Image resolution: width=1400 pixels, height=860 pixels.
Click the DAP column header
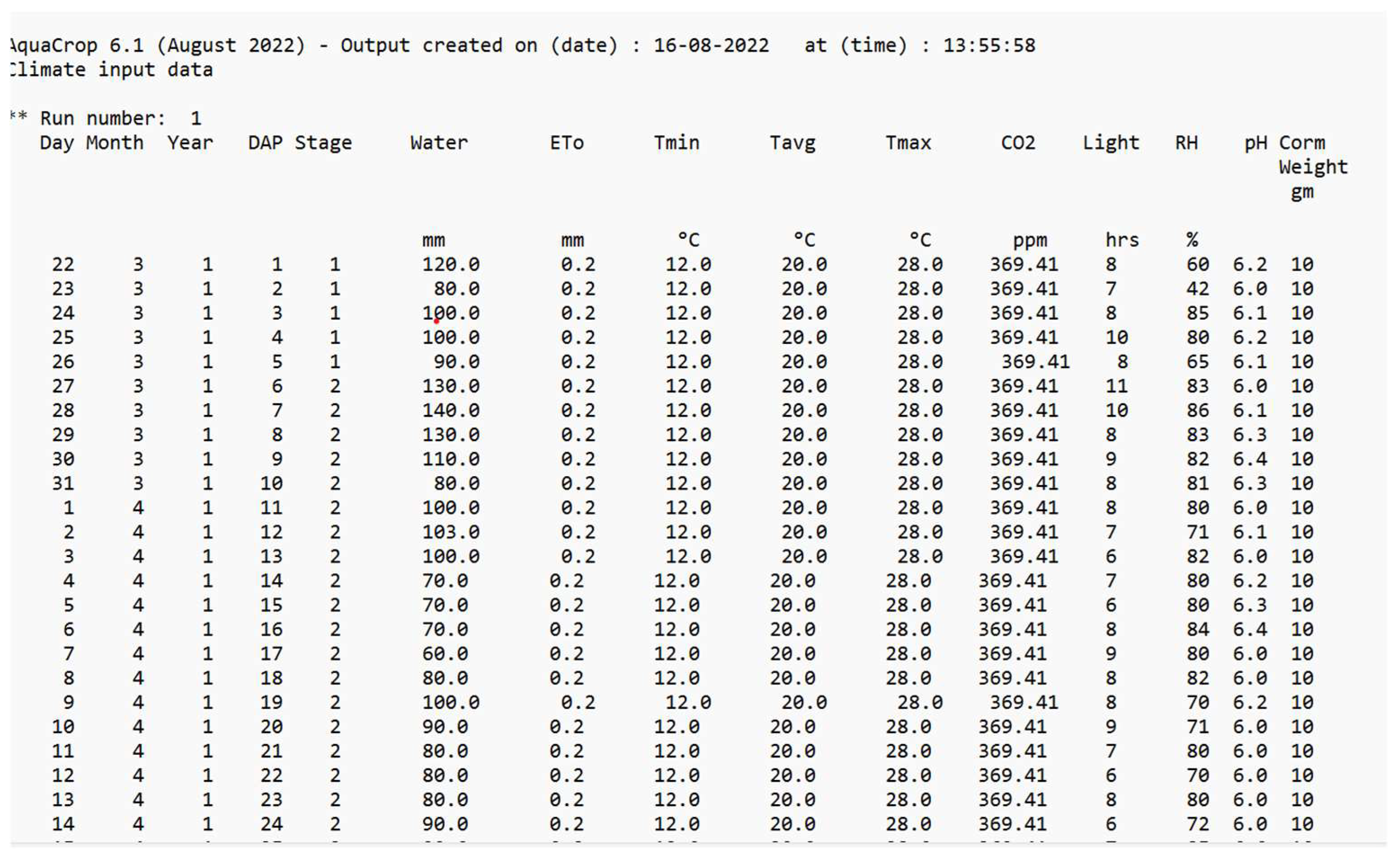[x=265, y=143]
